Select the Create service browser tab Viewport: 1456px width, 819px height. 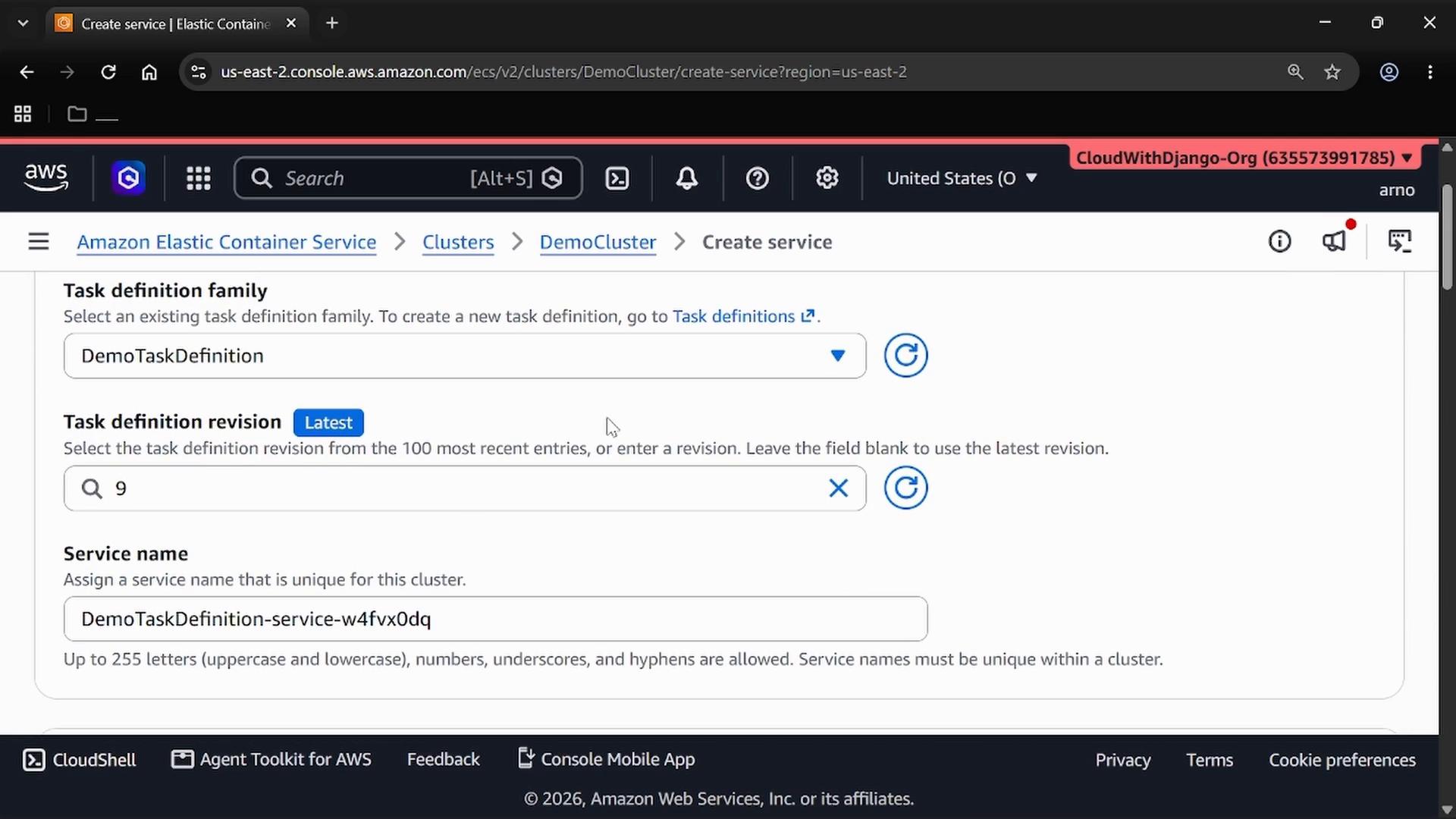176,24
